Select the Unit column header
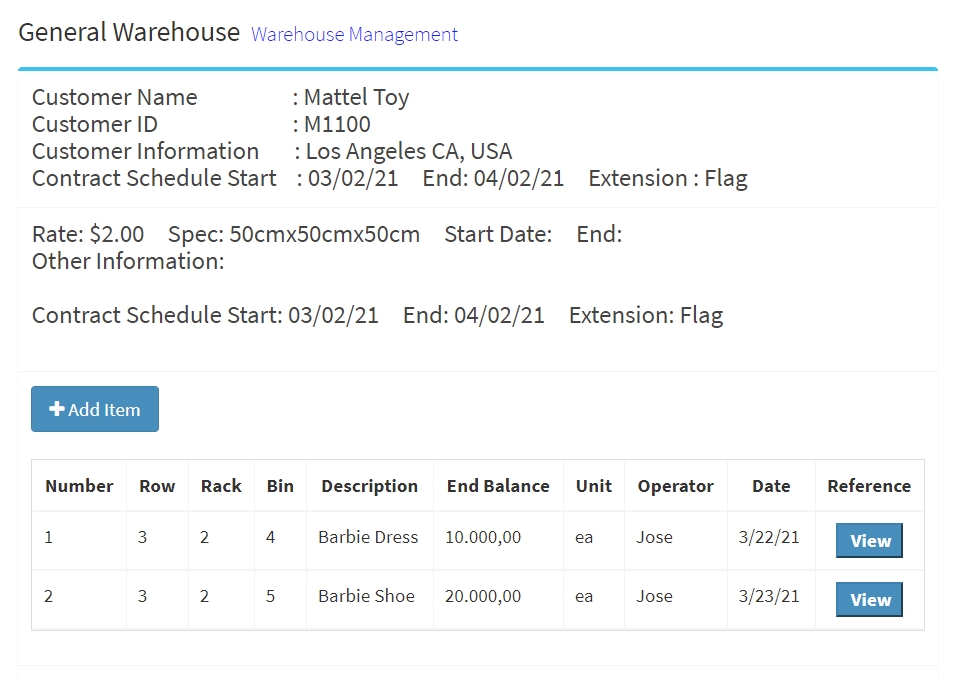The width and height of the screenshot is (957, 682). click(x=593, y=486)
